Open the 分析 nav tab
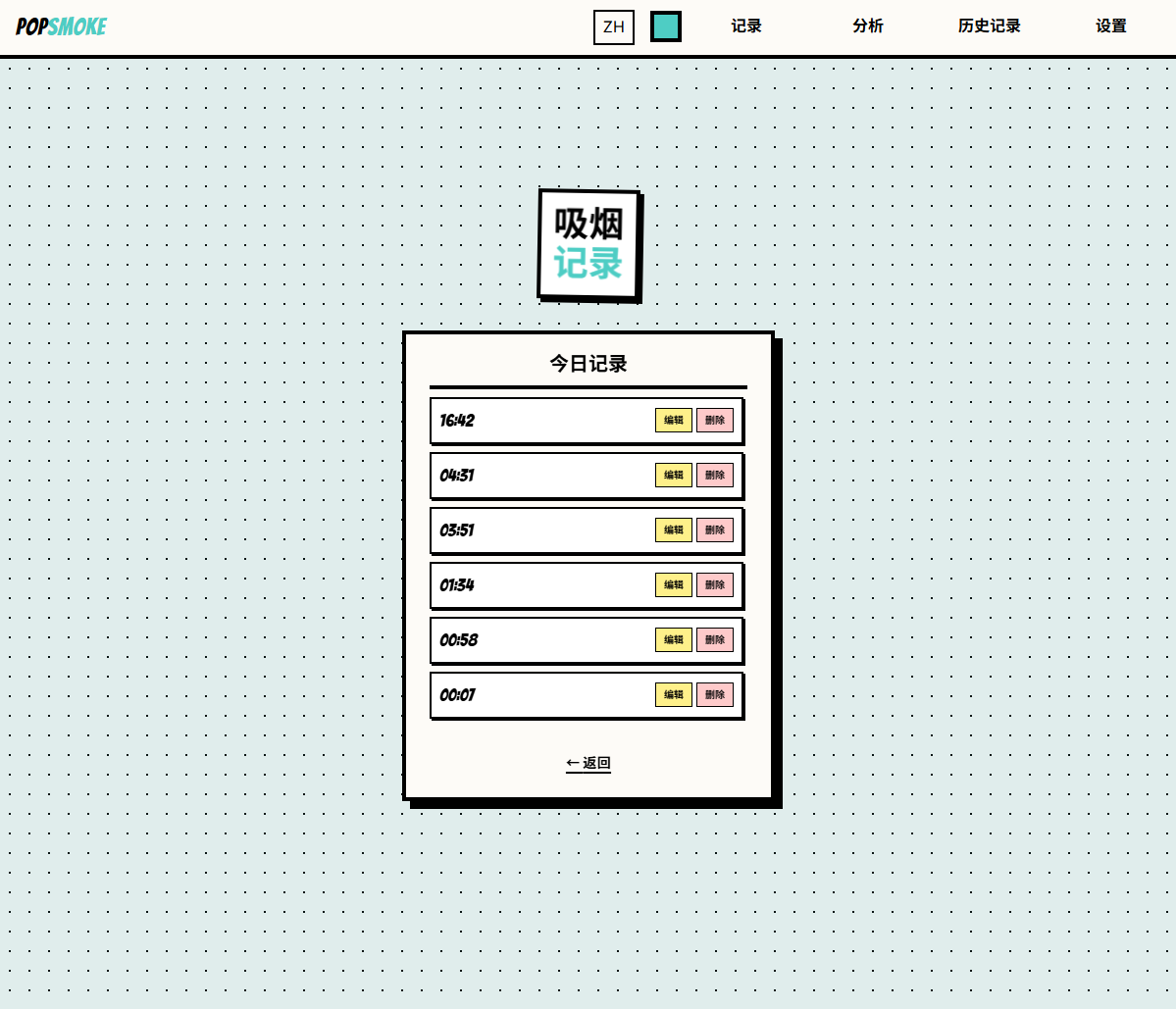 867,26
